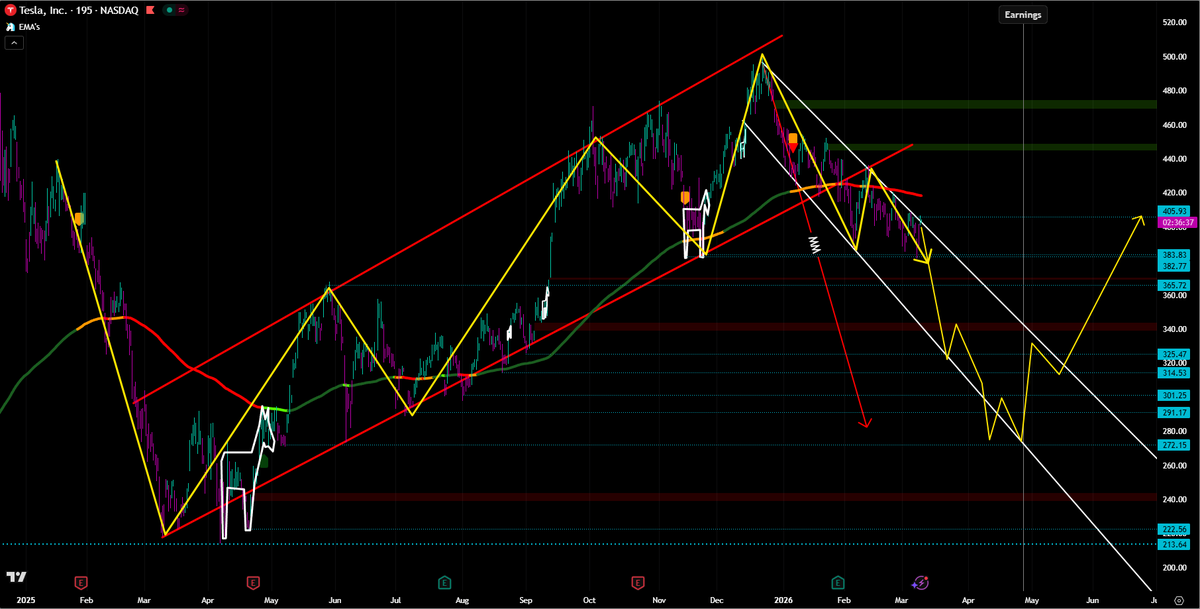Open the TradingView logo at bottom left

(15, 578)
